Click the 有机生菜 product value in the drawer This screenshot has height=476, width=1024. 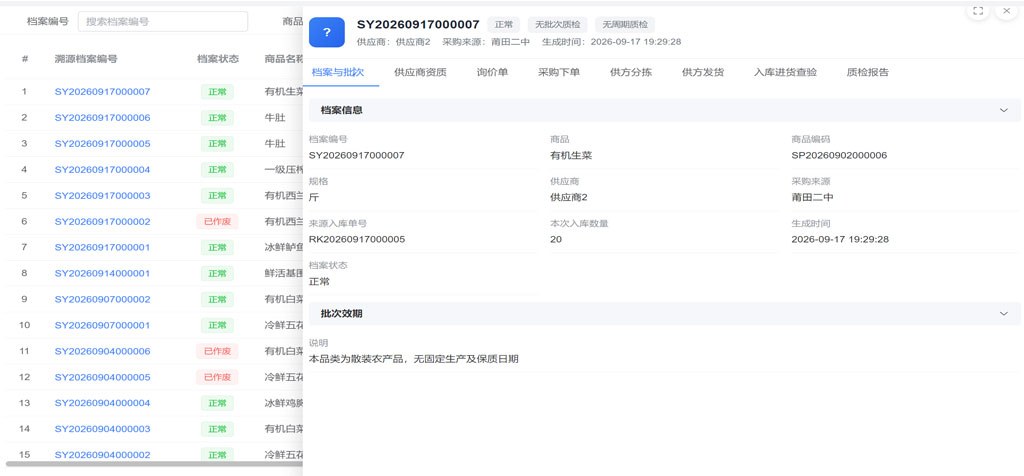click(571, 156)
